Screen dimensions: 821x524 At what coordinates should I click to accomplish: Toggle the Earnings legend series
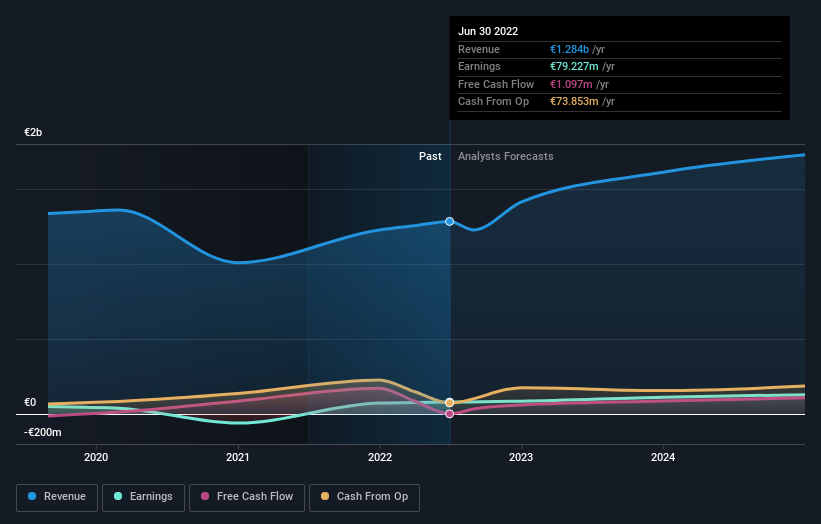click(x=143, y=497)
